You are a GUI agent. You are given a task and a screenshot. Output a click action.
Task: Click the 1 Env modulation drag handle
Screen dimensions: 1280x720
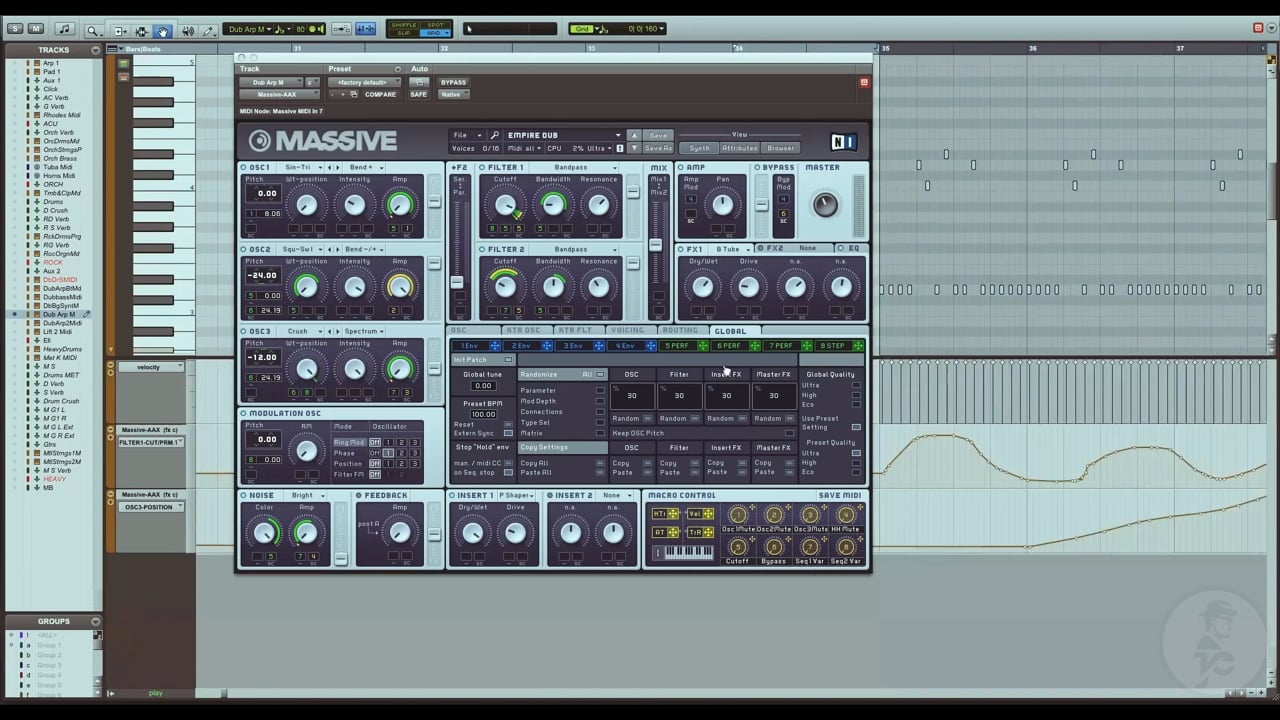click(494, 346)
